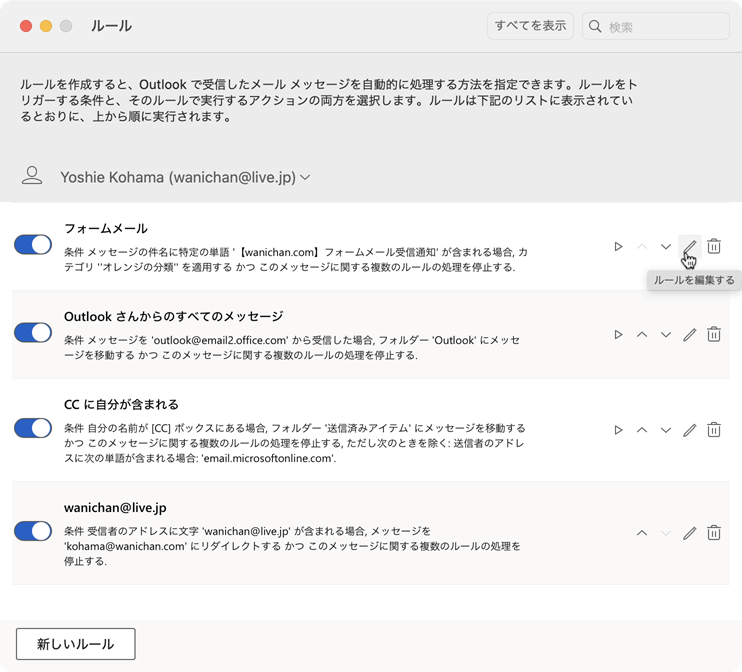Delete the Outlook さんからのすべてのメッセージ rule

pos(714,335)
